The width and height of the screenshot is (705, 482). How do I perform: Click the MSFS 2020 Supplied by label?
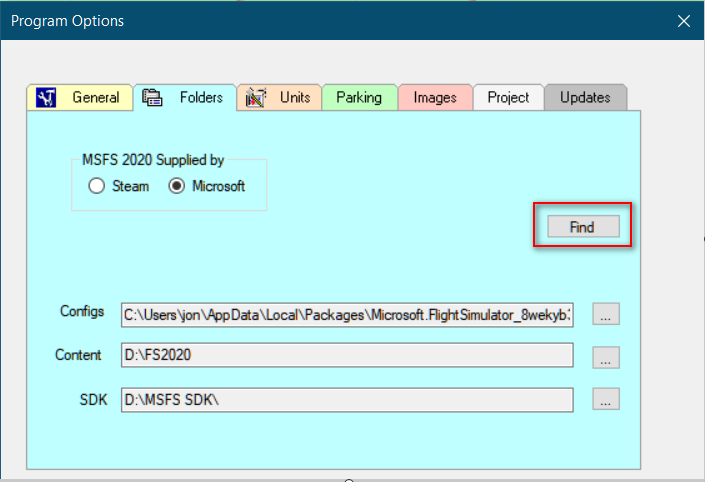153,160
